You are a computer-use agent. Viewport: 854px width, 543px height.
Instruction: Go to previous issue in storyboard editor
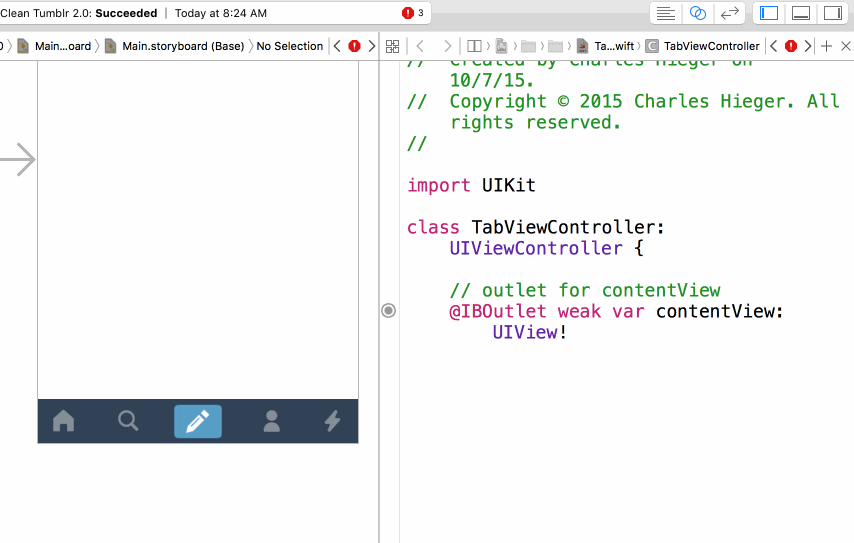click(337, 46)
